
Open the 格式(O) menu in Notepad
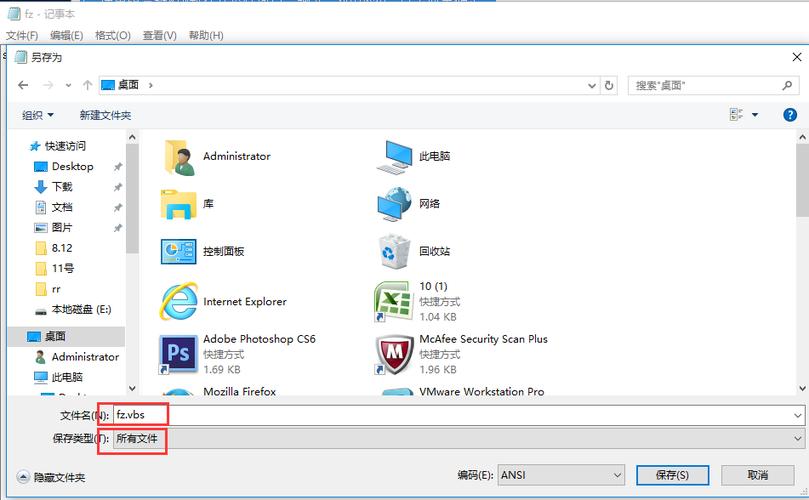pyautogui.click(x=113, y=36)
